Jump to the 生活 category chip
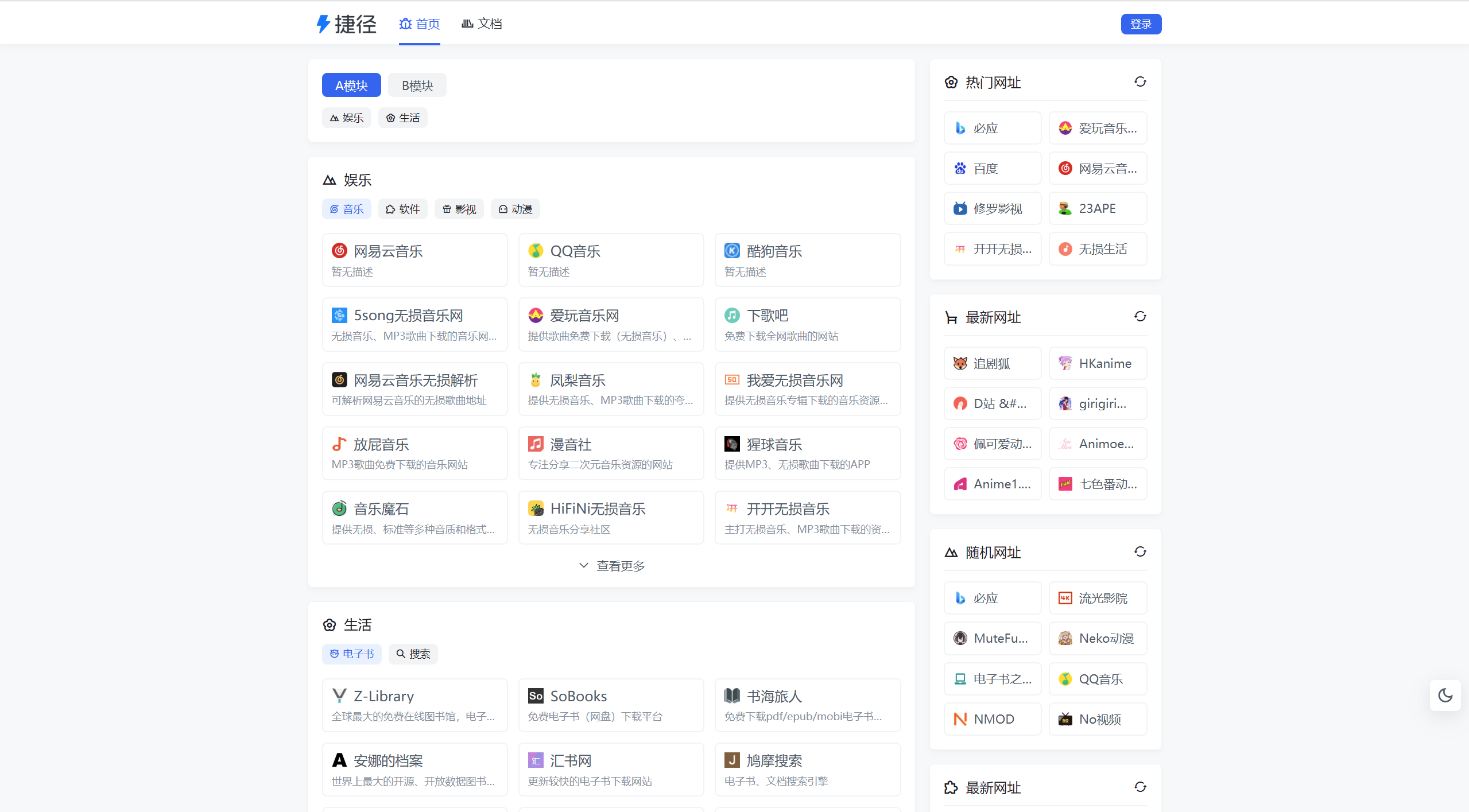The height and width of the screenshot is (812, 1469). 403,118
